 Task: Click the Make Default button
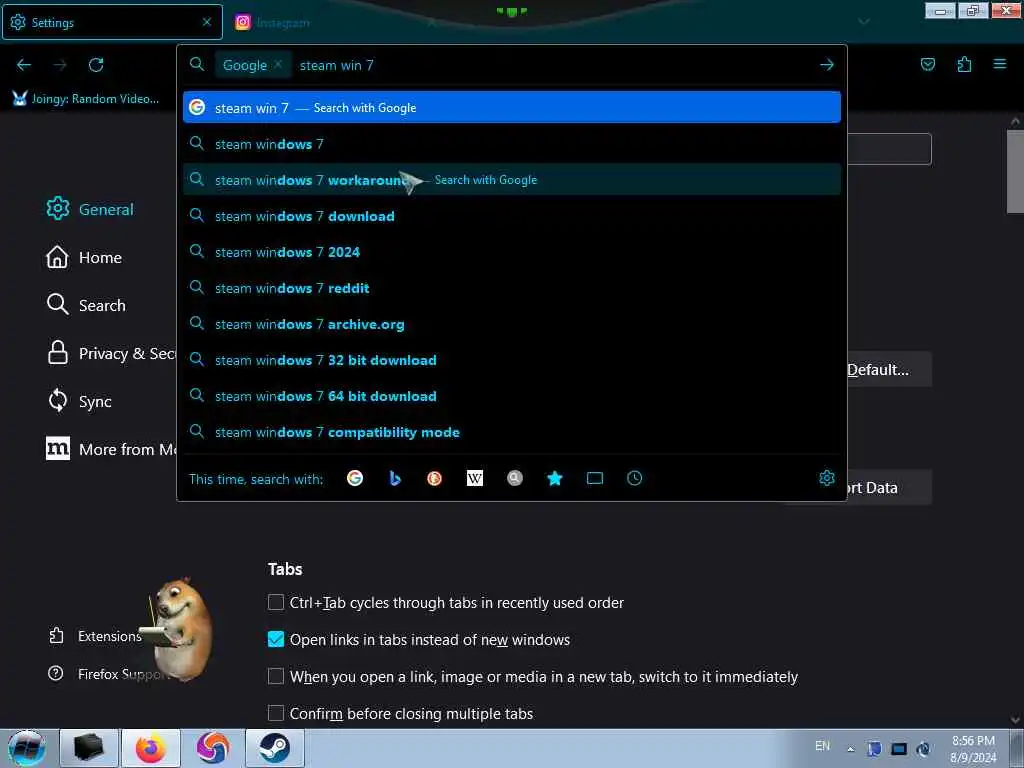coord(889,370)
